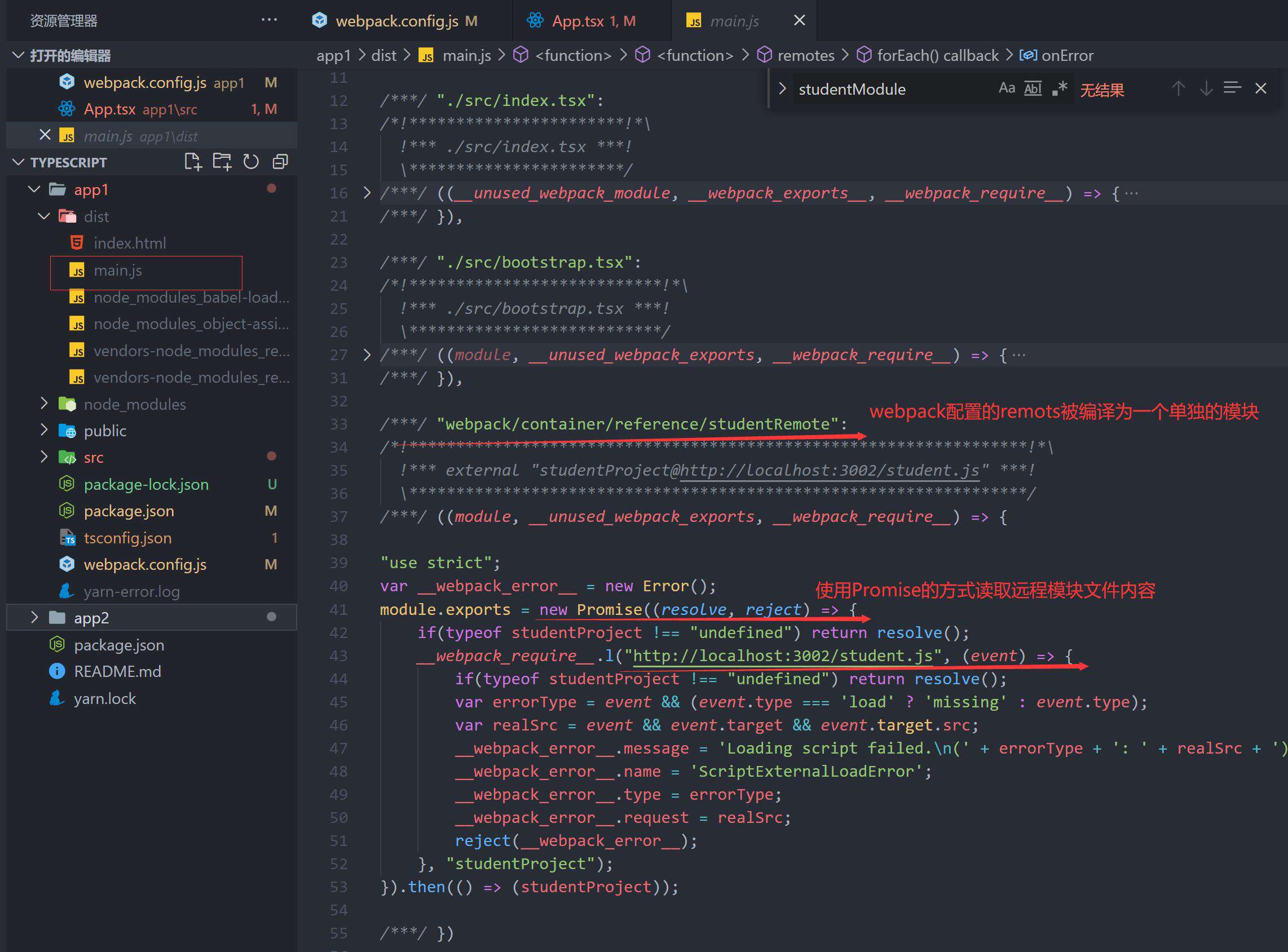Go to next match arrow
The height and width of the screenshot is (952, 1288).
click(x=1206, y=88)
